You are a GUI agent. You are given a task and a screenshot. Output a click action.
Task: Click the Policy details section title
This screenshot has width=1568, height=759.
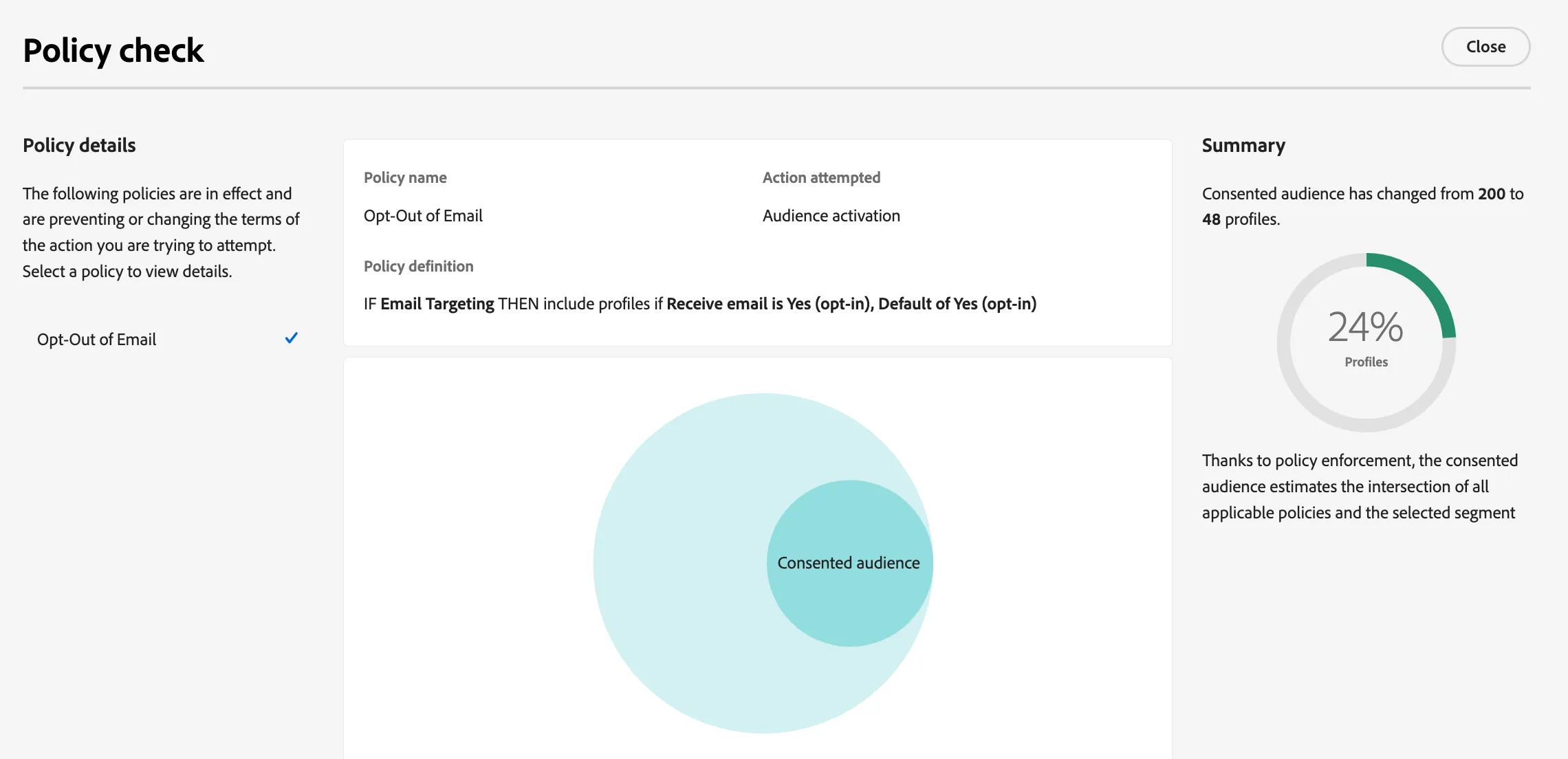coord(79,145)
